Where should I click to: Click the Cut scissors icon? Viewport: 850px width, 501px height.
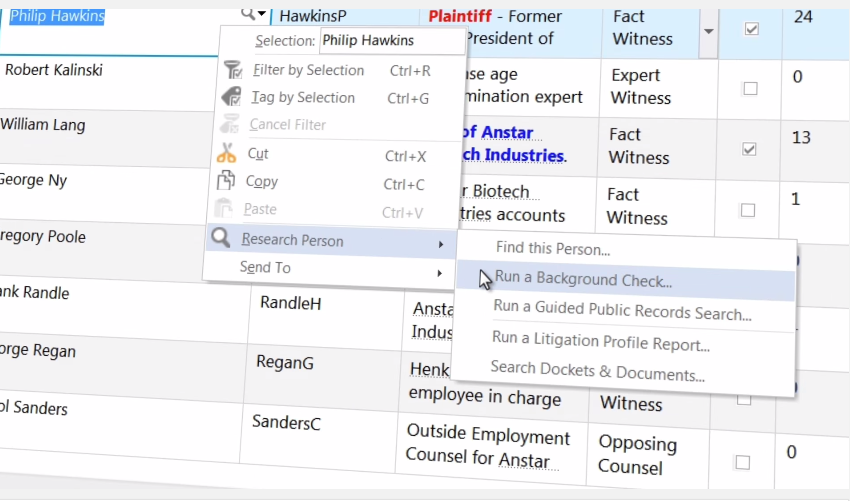tap(227, 153)
